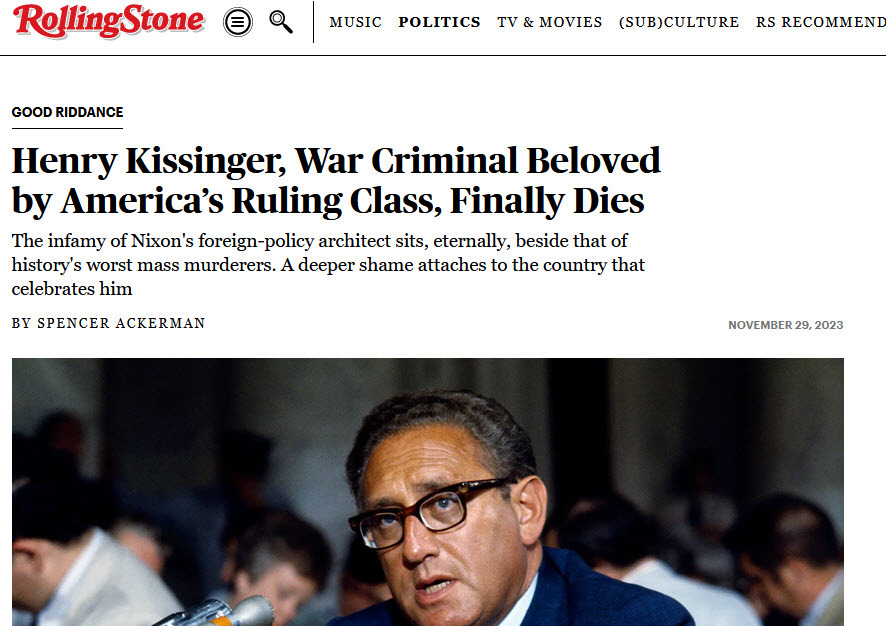The image size is (886, 626).
Task: Click the Rolling Stone logo
Action: [x=105, y=19]
